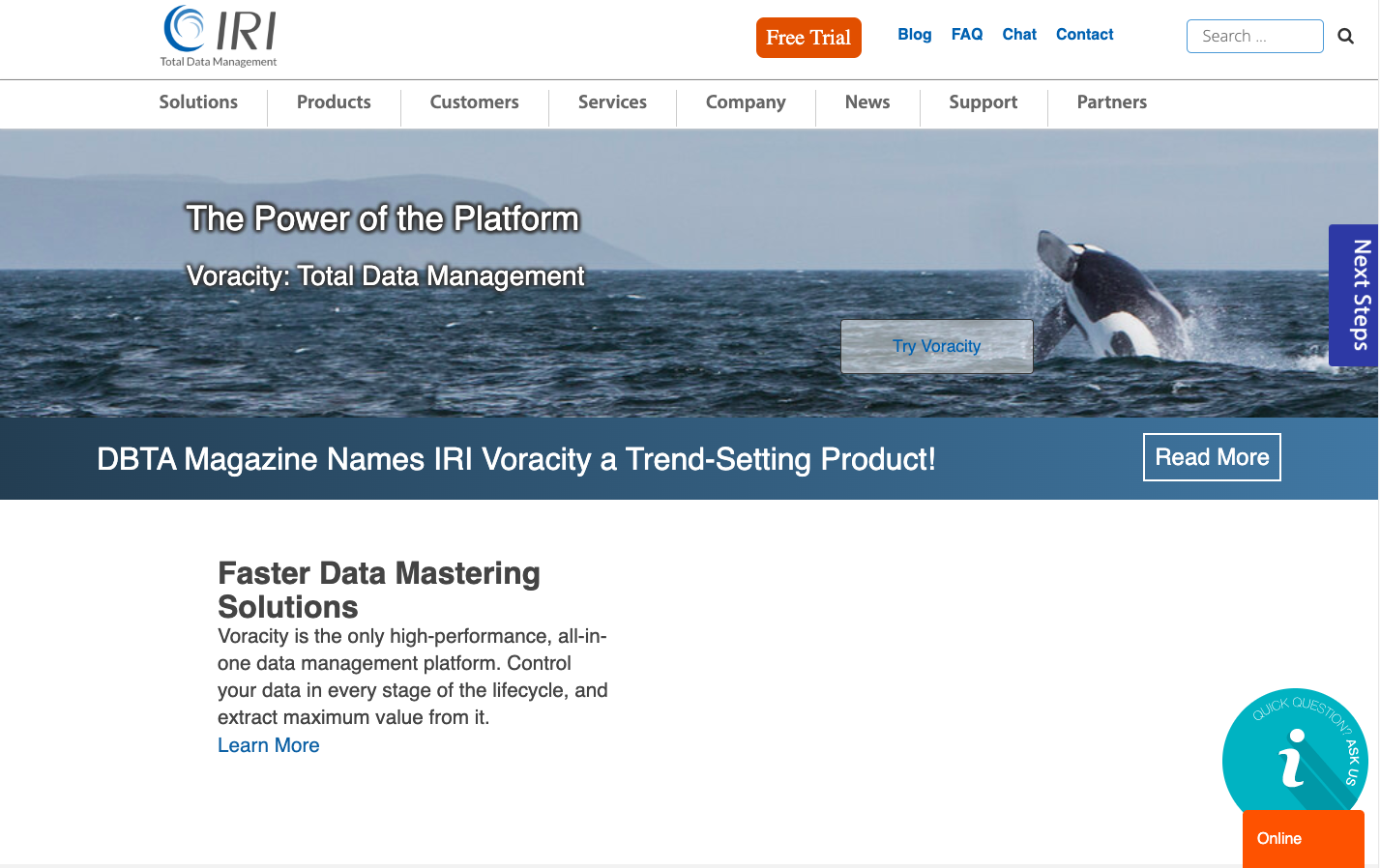This screenshot has width=1380, height=868.
Task: Open the Customers menu
Action: [475, 102]
